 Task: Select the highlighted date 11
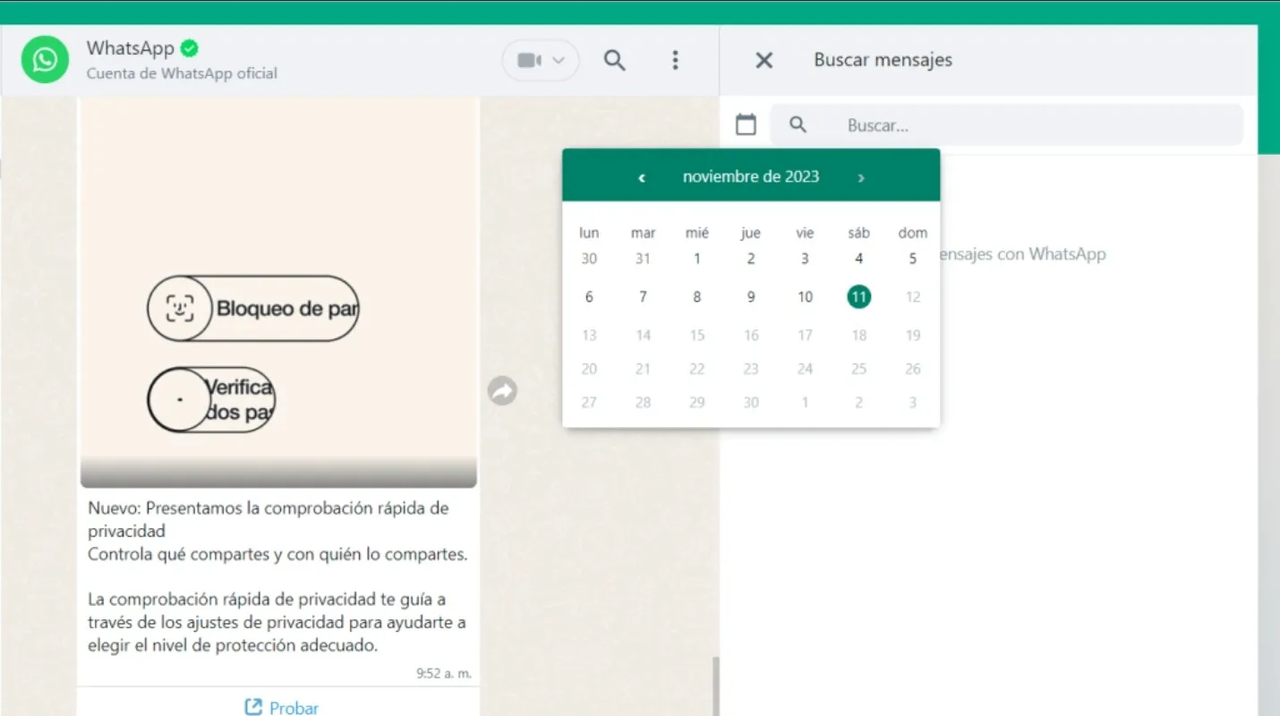(x=859, y=296)
